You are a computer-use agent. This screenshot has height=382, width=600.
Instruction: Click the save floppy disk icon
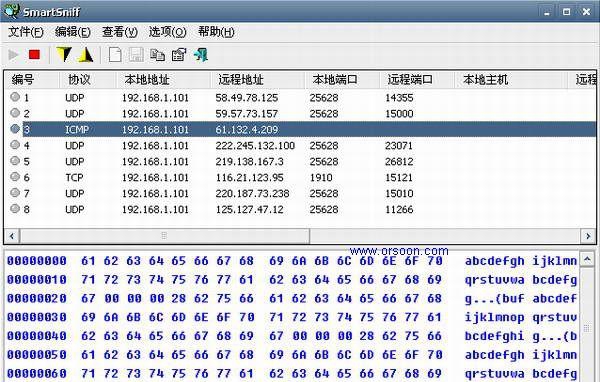point(136,55)
